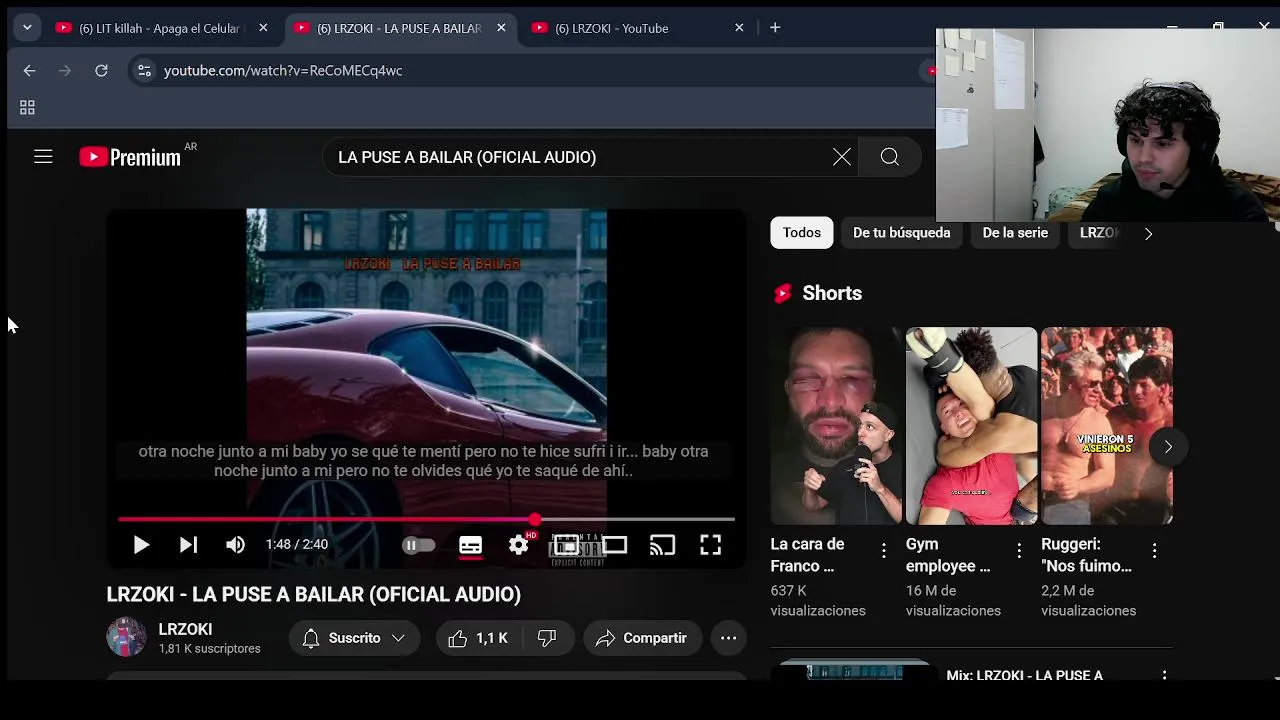Open options for Ruggeri short

coord(1154,550)
